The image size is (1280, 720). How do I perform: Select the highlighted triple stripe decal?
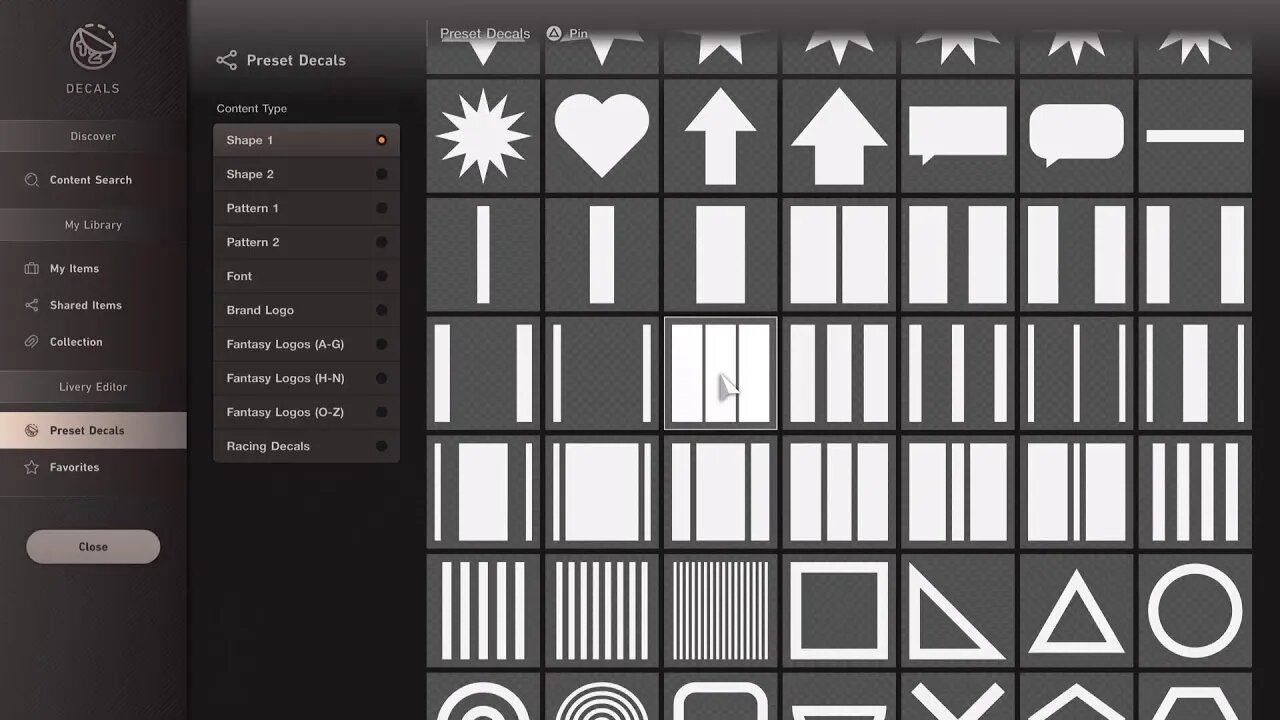click(x=720, y=373)
